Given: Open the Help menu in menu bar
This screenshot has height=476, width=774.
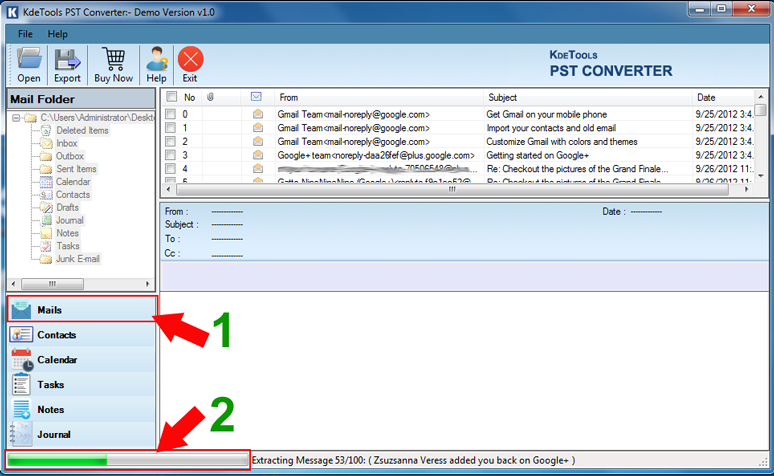Looking at the screenshot, I should pos(58,34).
